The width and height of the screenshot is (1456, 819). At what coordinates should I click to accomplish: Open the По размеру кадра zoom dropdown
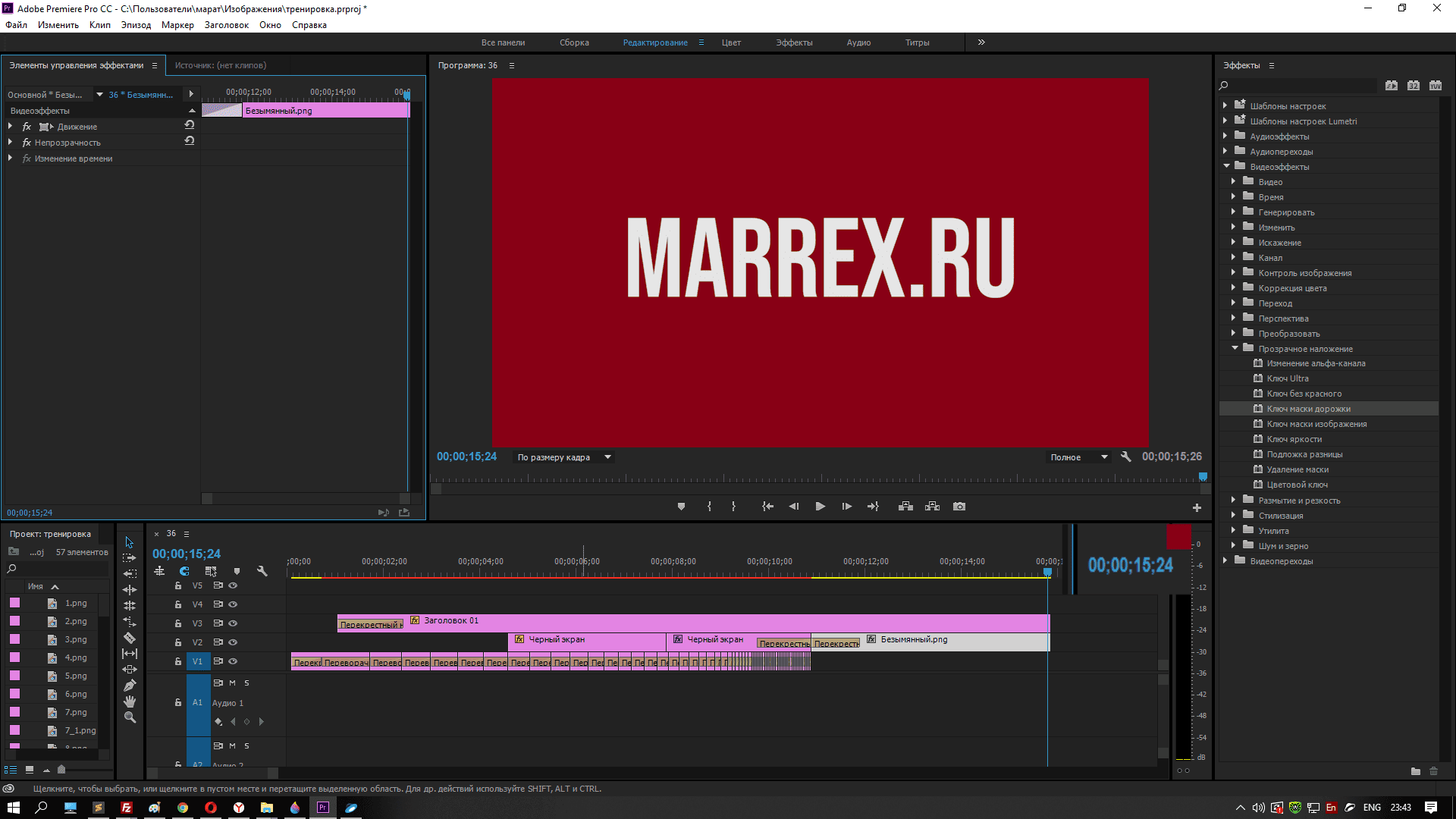(564, 457)
